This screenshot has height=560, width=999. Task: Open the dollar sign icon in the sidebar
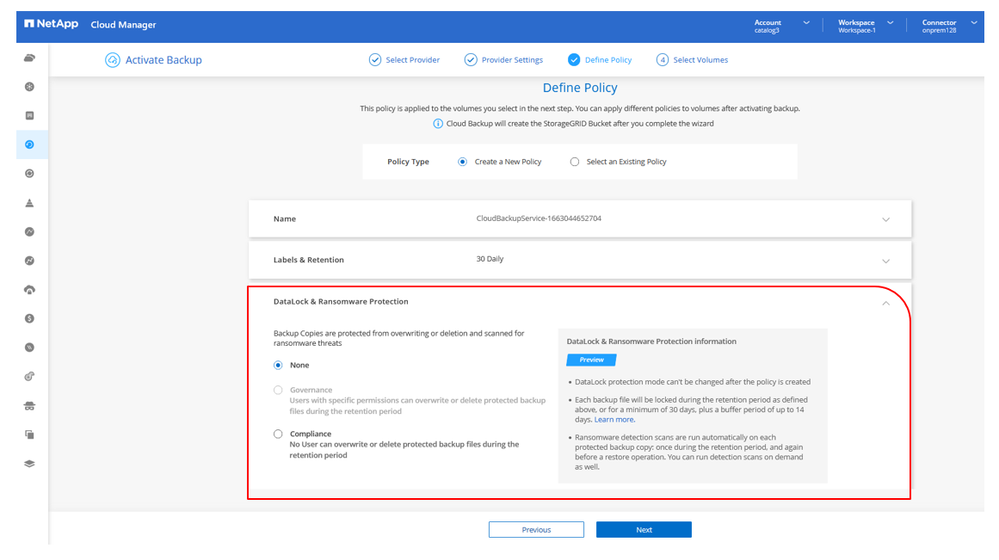(x=29, y=319)
